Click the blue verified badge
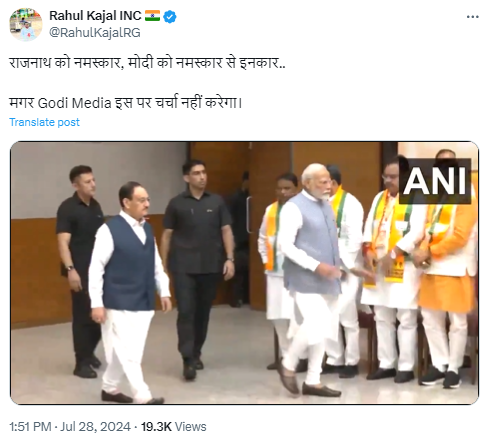This screenshot has height=441, width=494. click(x=170, y=16)
